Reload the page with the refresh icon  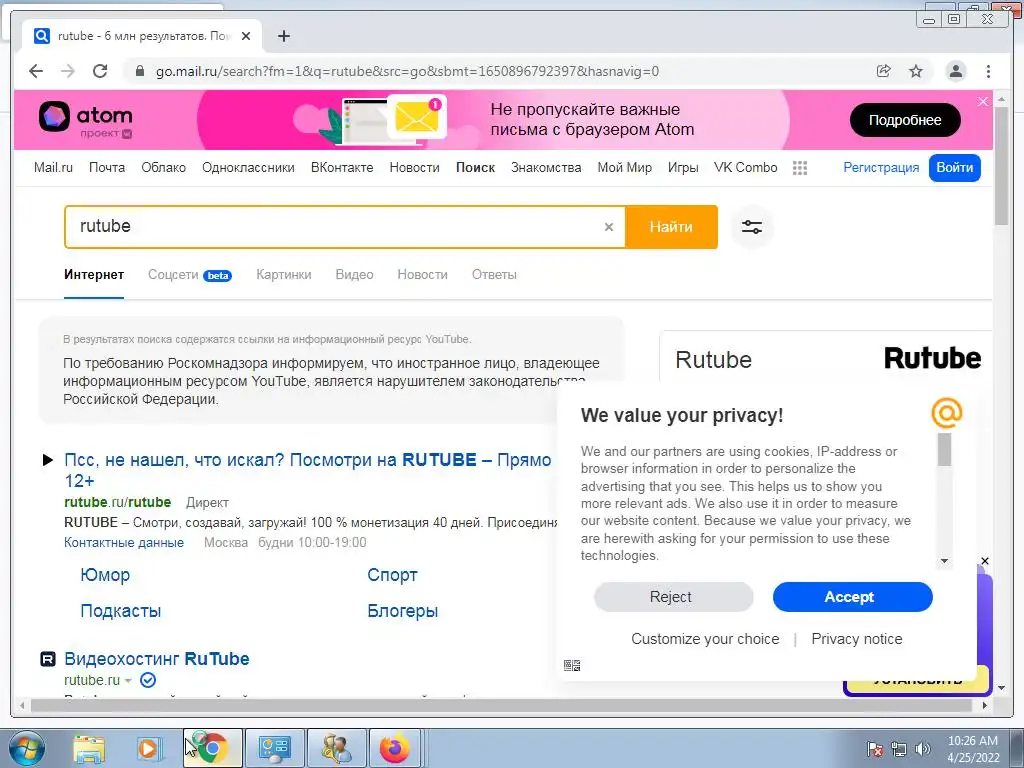[x=100, y=71]
